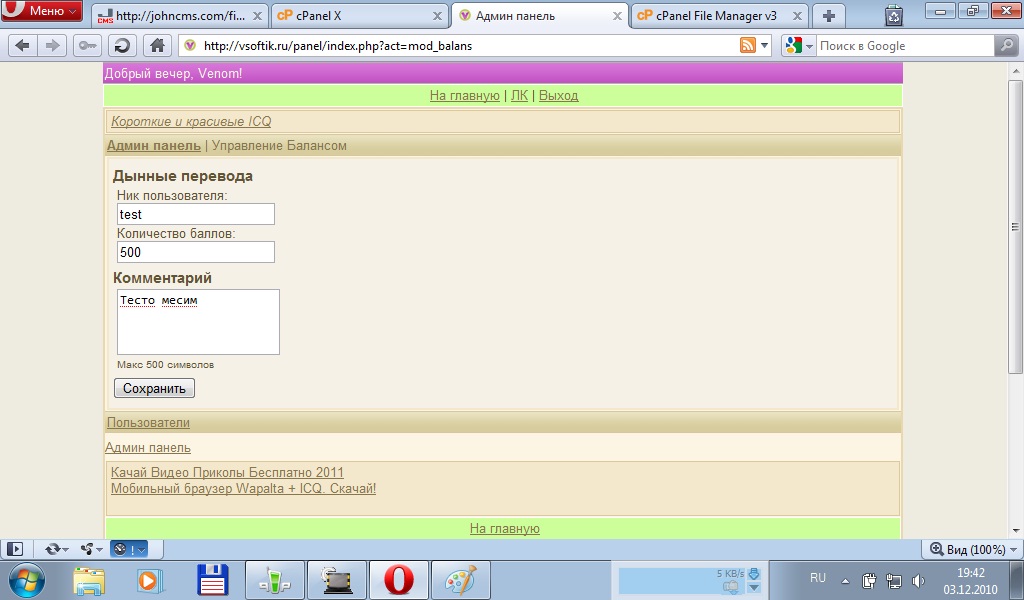Viewport: 1024px width, 600px height.
Task: Reload the page with the refresh icon
Action: pos(122,46)
